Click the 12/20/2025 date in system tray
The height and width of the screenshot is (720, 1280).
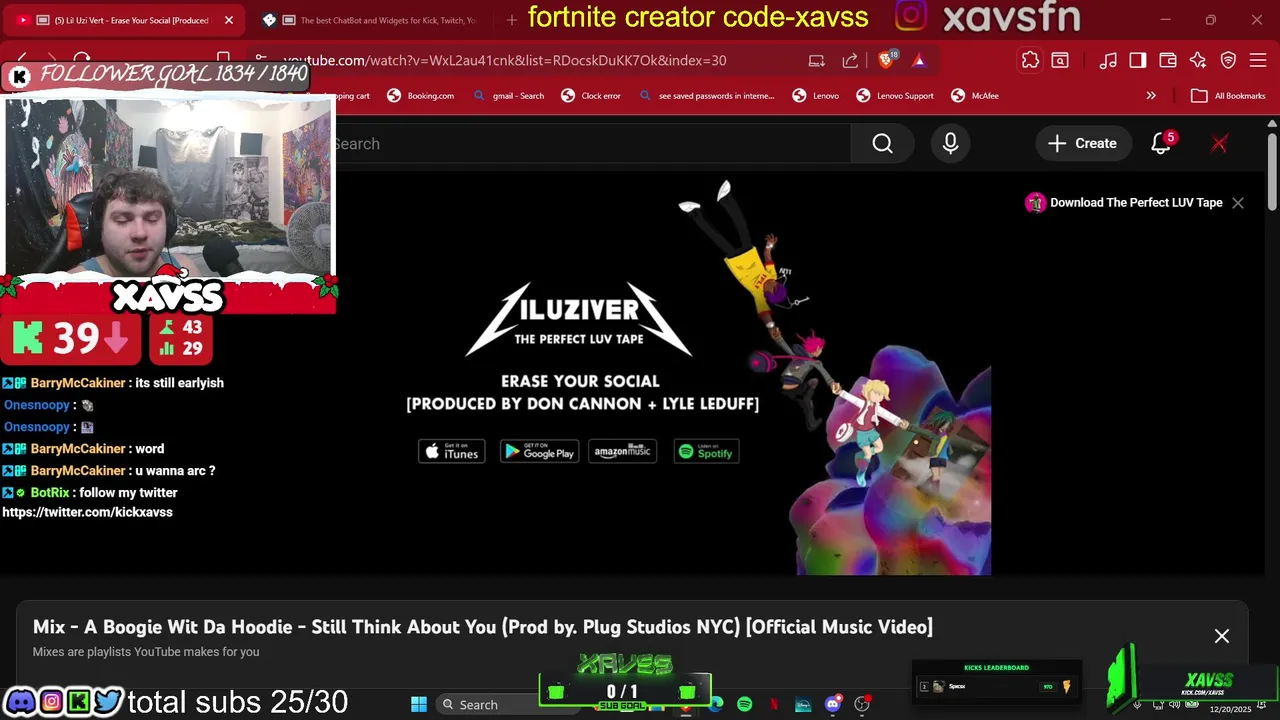tap(1230, 710)
